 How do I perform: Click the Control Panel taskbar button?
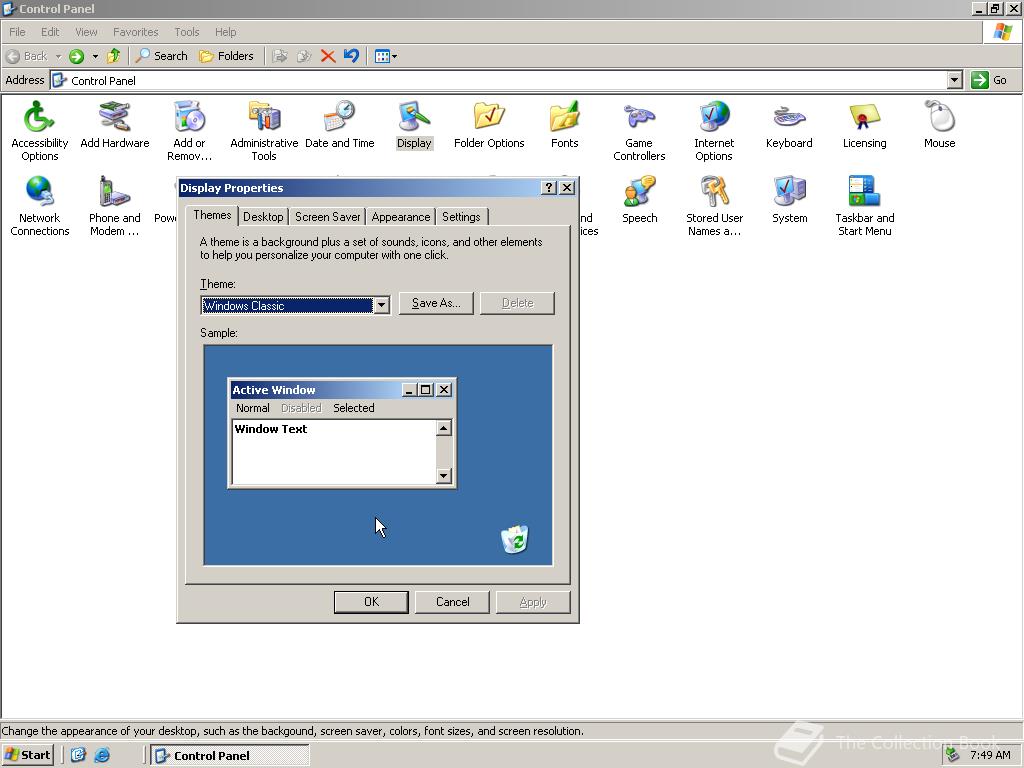230,756
